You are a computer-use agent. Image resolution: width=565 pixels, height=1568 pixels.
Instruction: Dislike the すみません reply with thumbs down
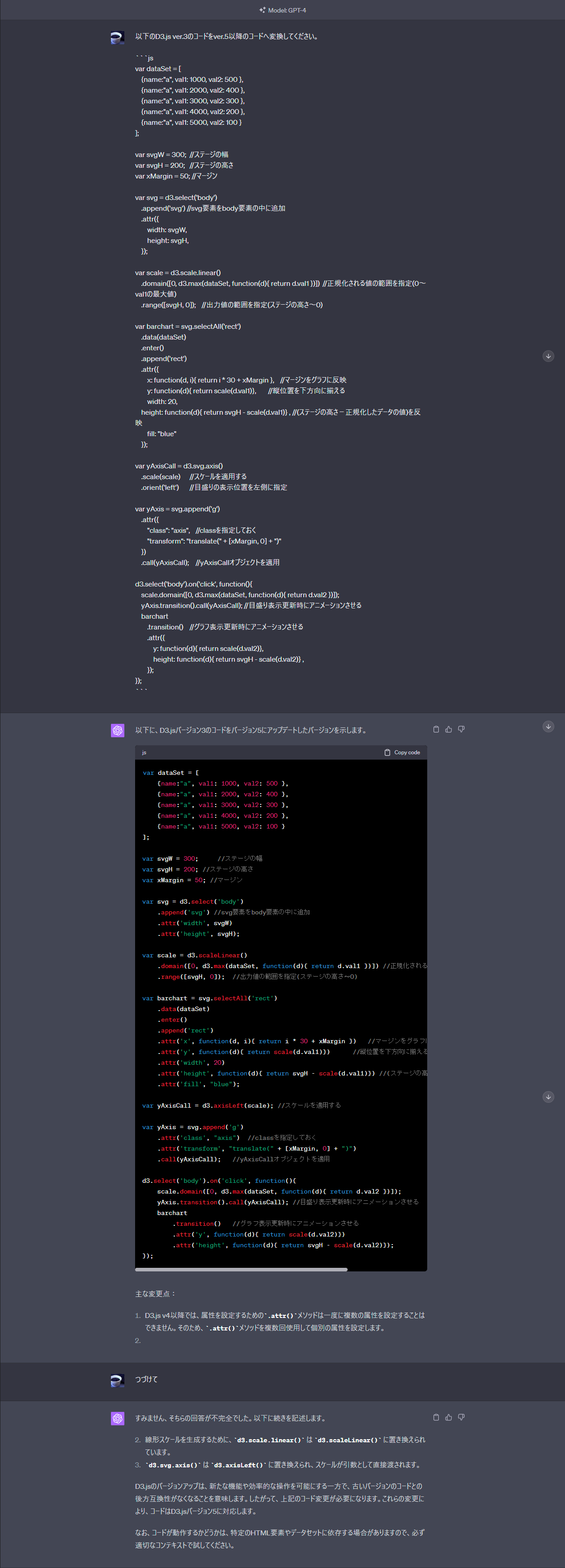point(462,1417)
